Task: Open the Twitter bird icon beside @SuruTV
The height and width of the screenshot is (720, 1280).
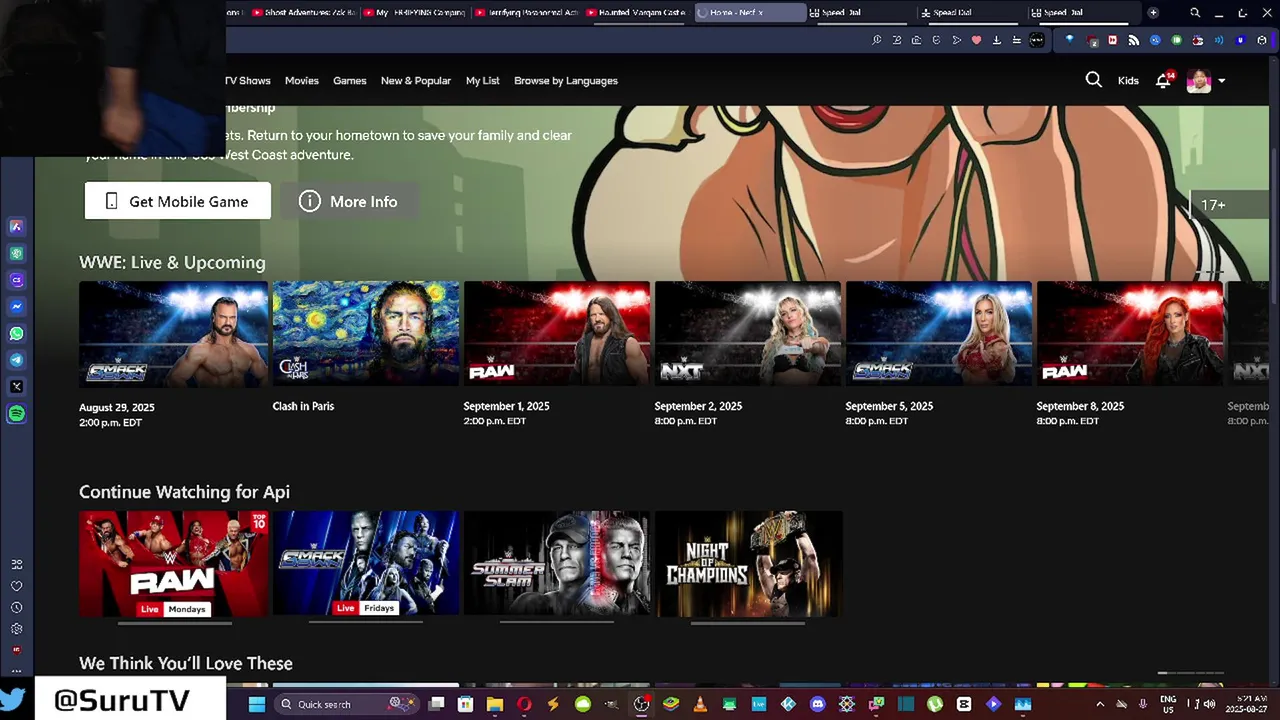Action: pos(13,699)
